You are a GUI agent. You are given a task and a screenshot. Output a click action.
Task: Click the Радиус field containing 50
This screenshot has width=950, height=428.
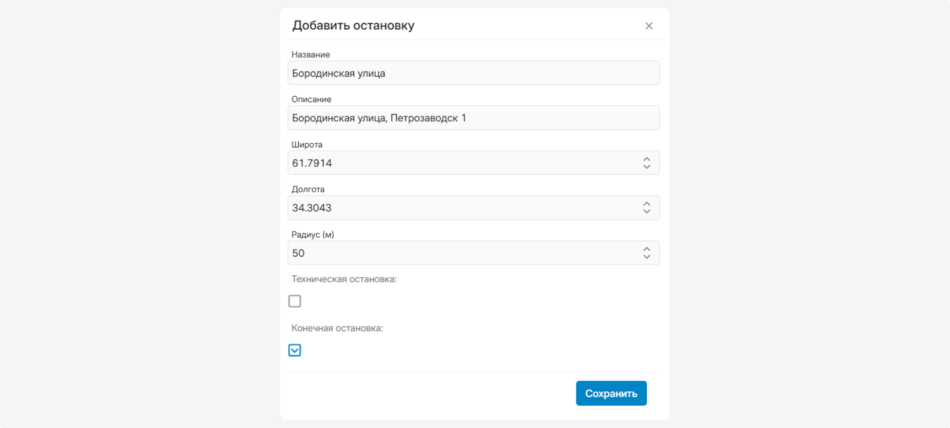[474, 253]
